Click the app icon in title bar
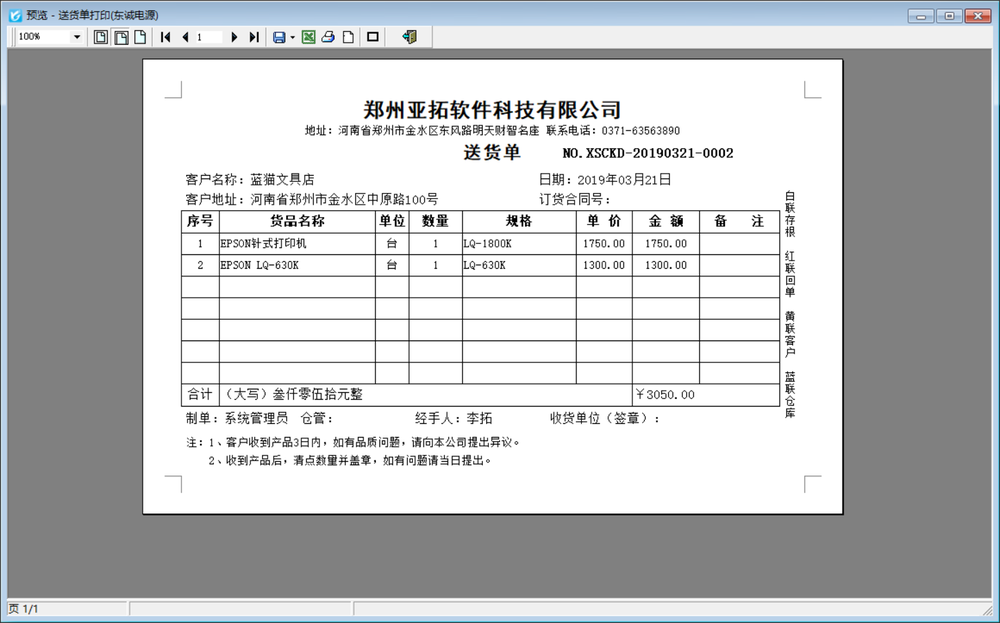Viewport: 1000px width, 623px height. 14,15
